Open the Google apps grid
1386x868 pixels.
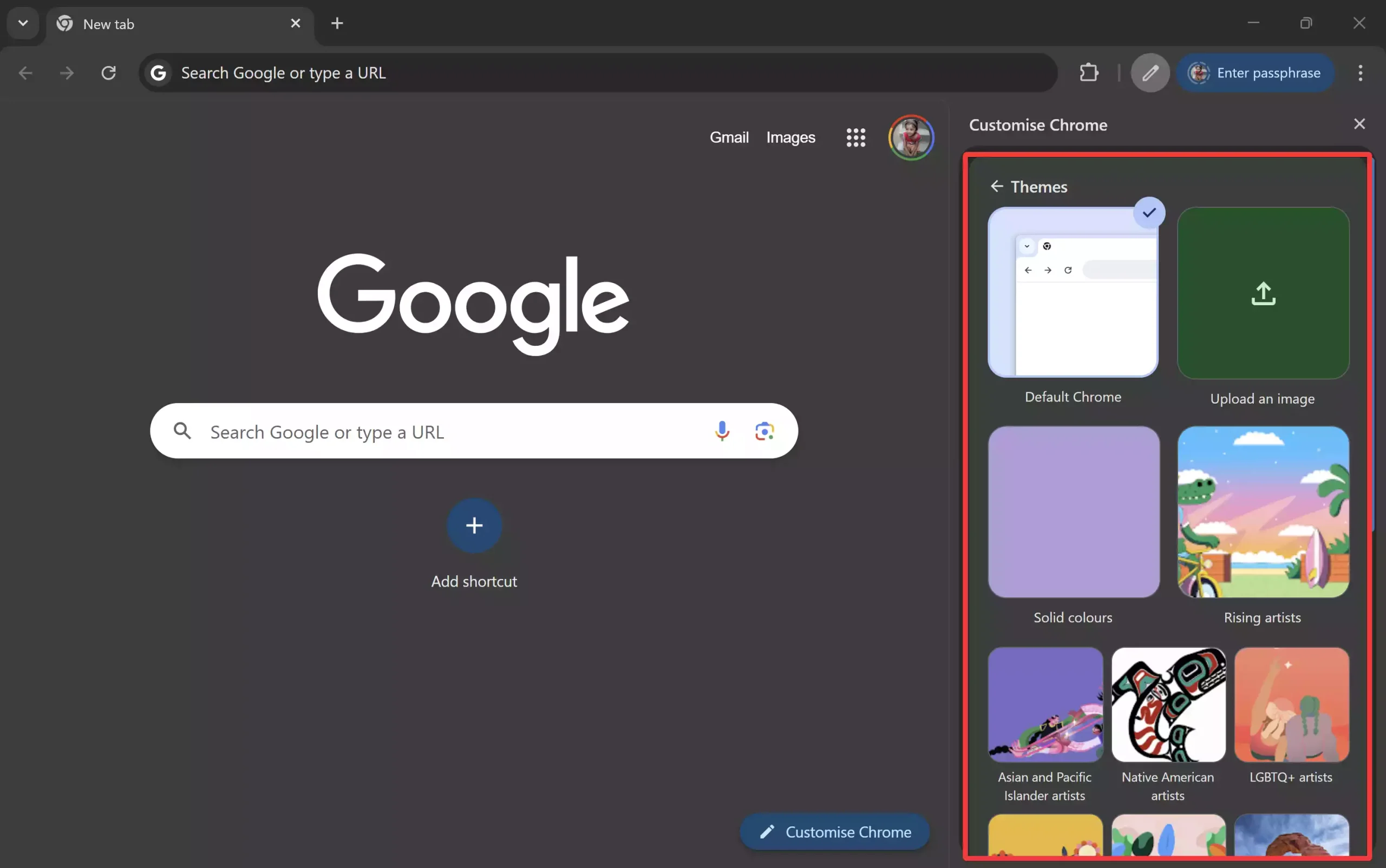coord(855,138)
